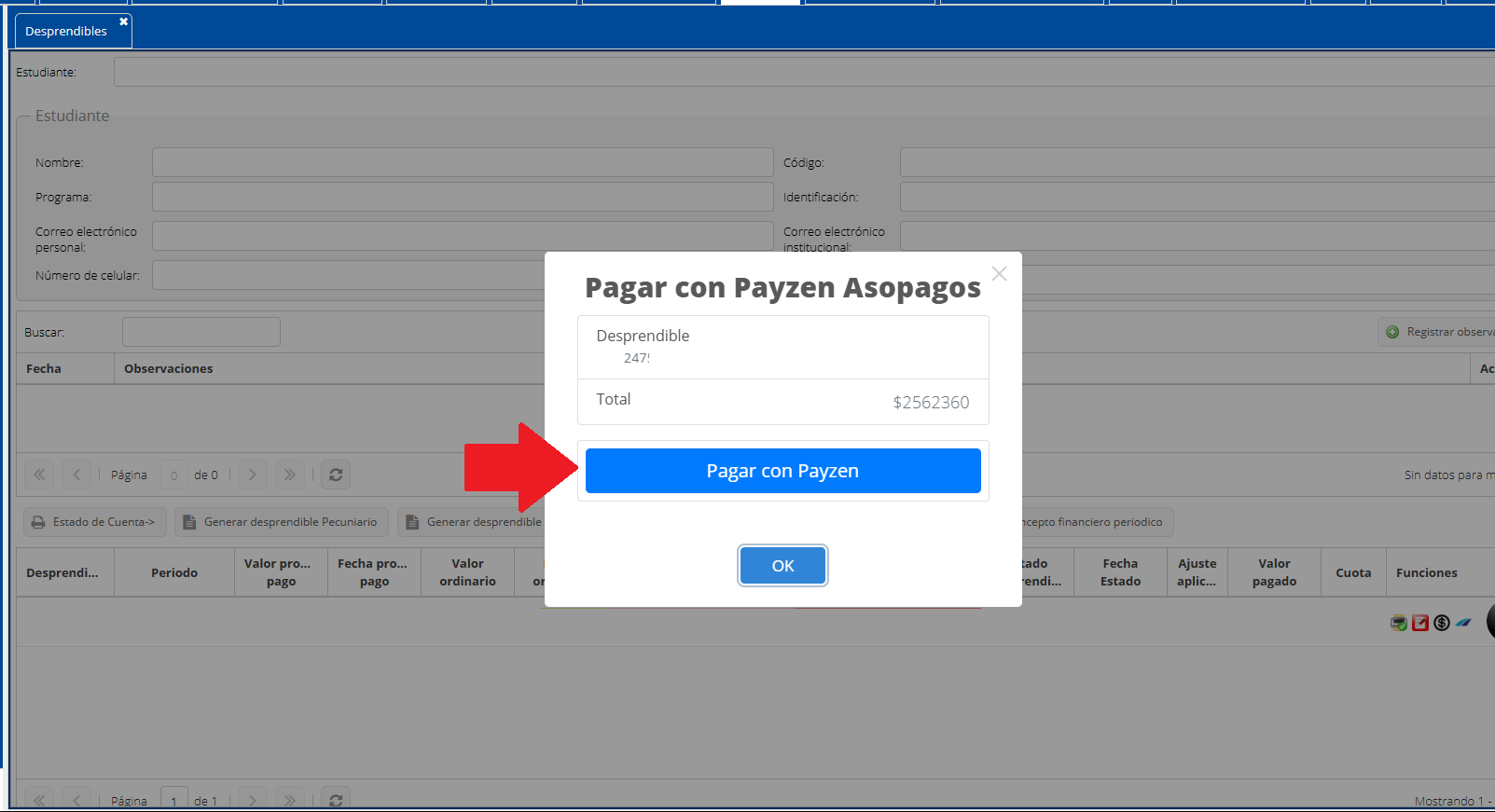Sort by Valor pagado column header

[x=1274, y=572]
